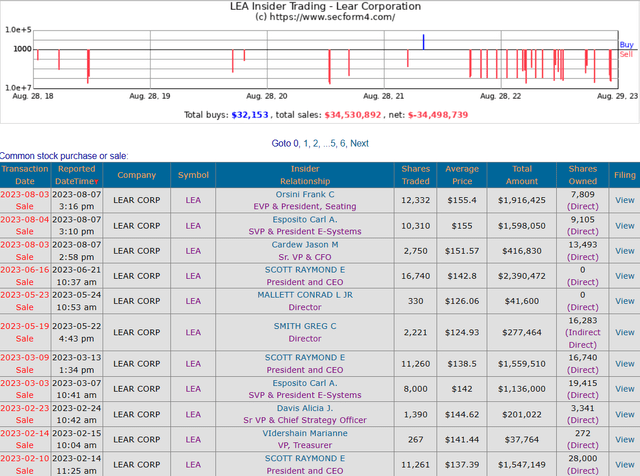View filing for Davis Alicia J. sale
Screen dimensions: 640x476
(x=624, y=414)
